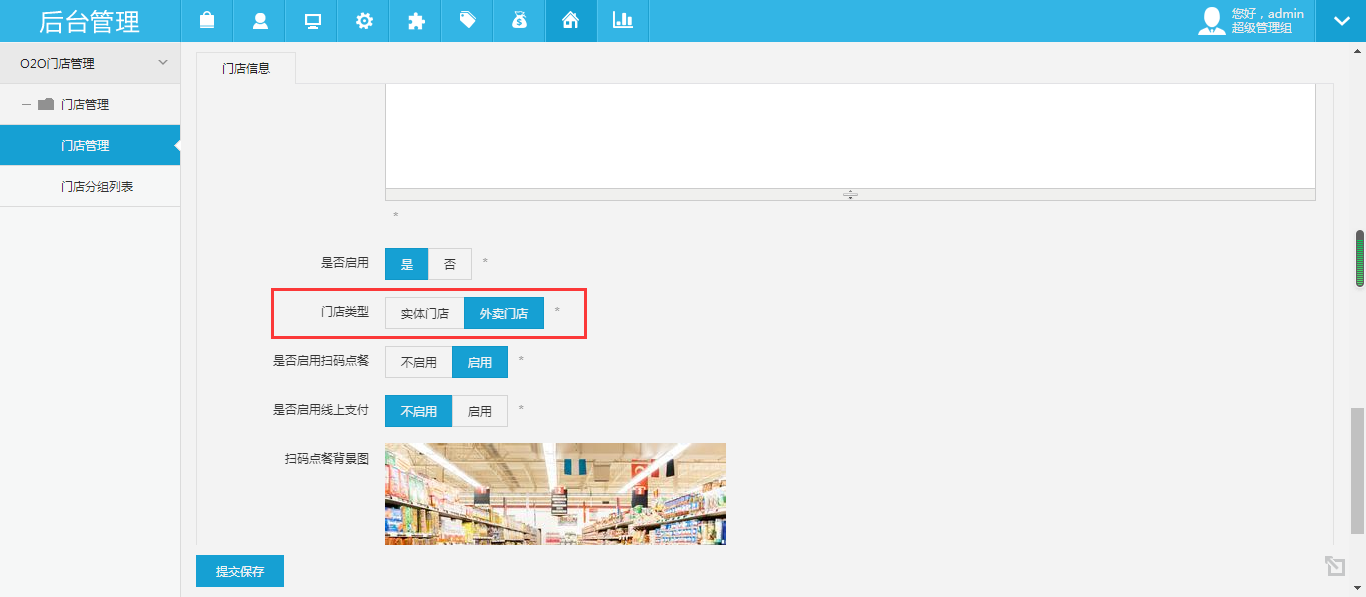
Task: Collapse the 门店管理 tree folder
Action: pos(26,104)
